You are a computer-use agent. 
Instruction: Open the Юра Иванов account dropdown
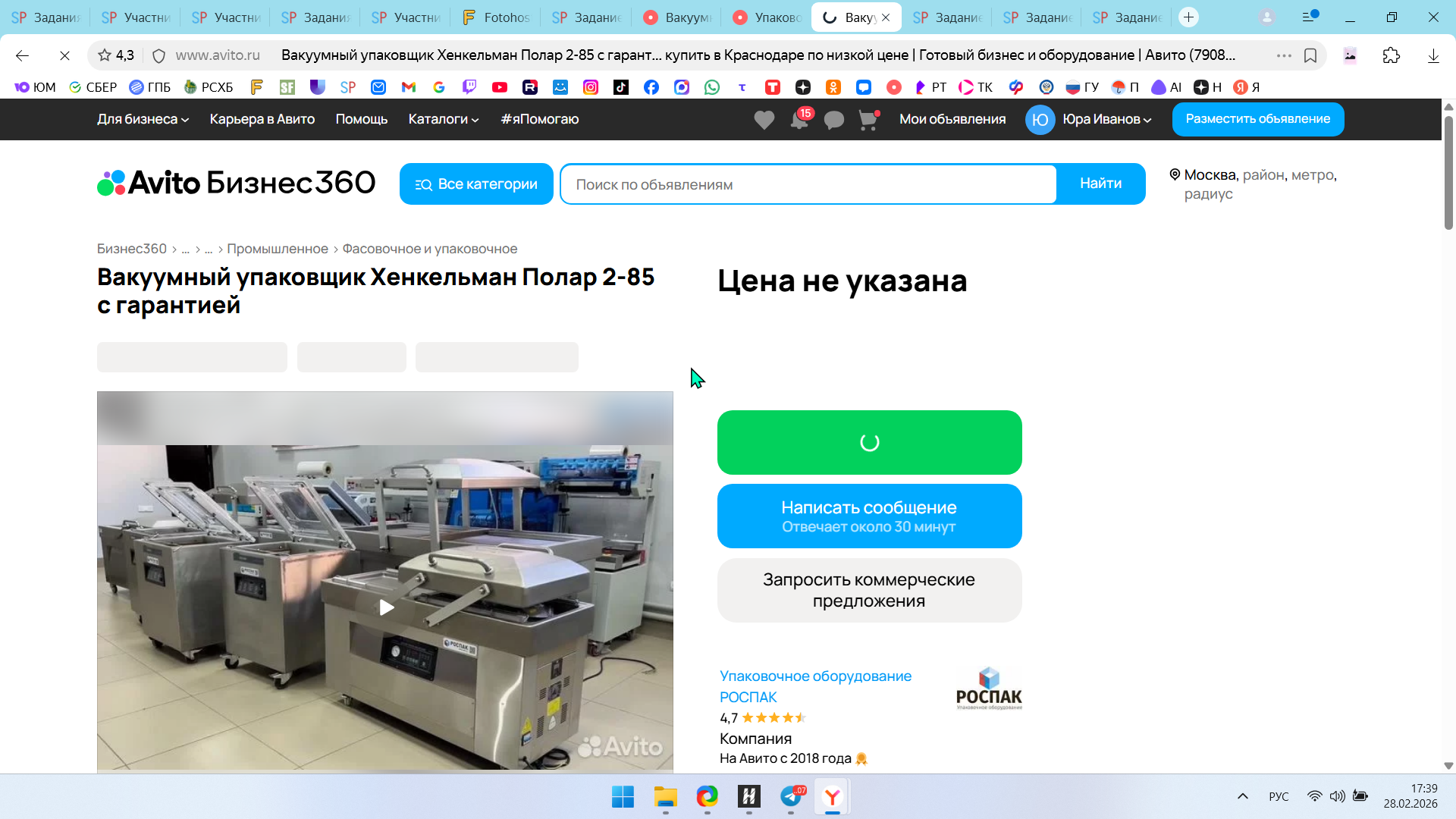(1106, 119)
